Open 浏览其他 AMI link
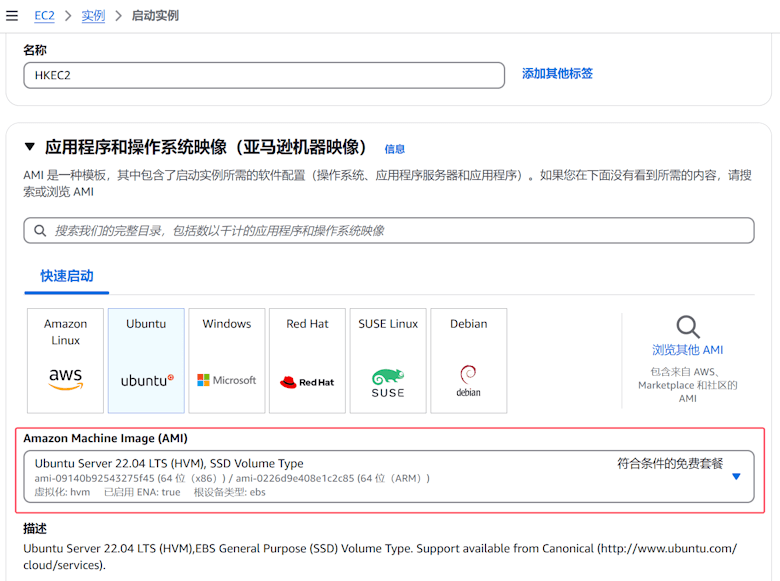This screenshot has width=780, height=581. 688,350
